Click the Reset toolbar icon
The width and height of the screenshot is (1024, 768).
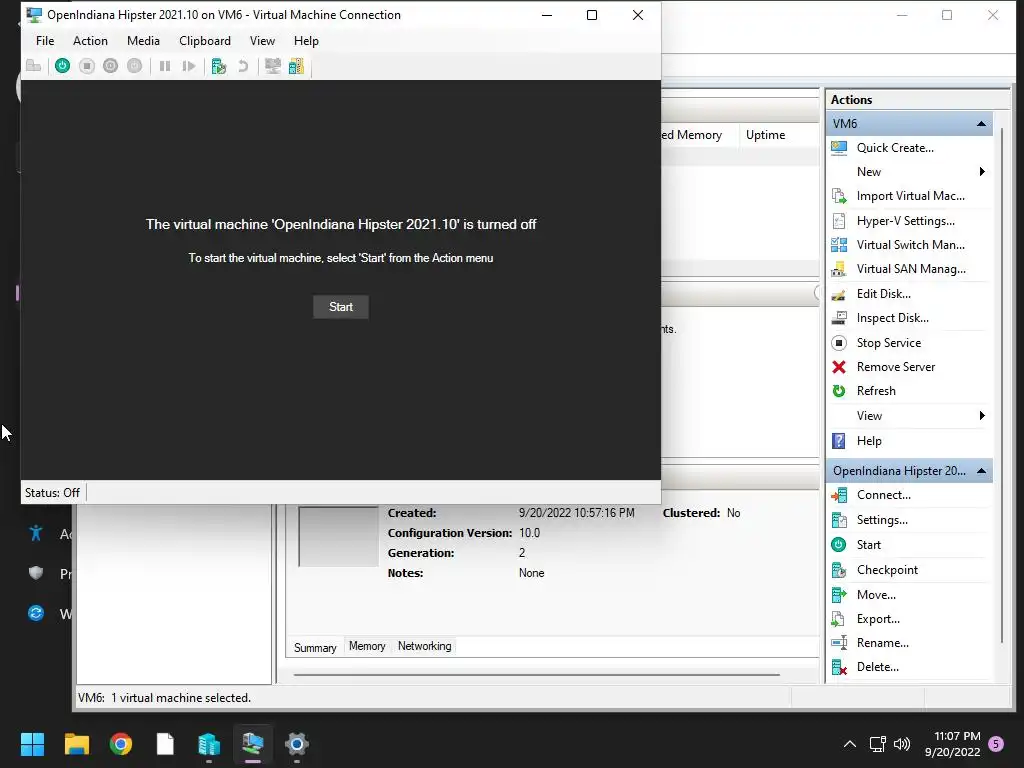pyautogui.click(x=189, y=66)
